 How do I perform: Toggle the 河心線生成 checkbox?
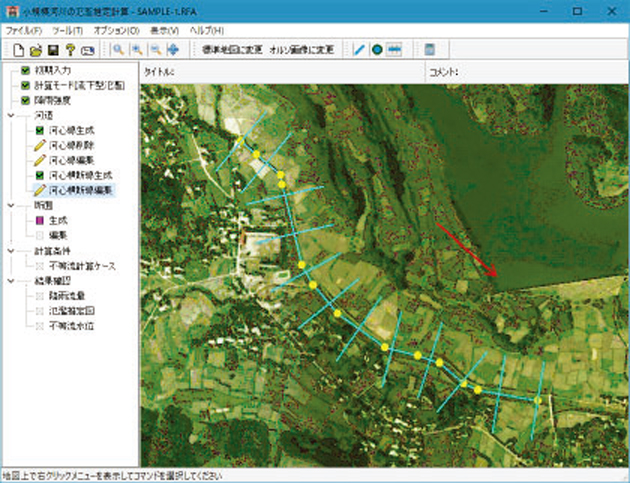pos(39,130)
